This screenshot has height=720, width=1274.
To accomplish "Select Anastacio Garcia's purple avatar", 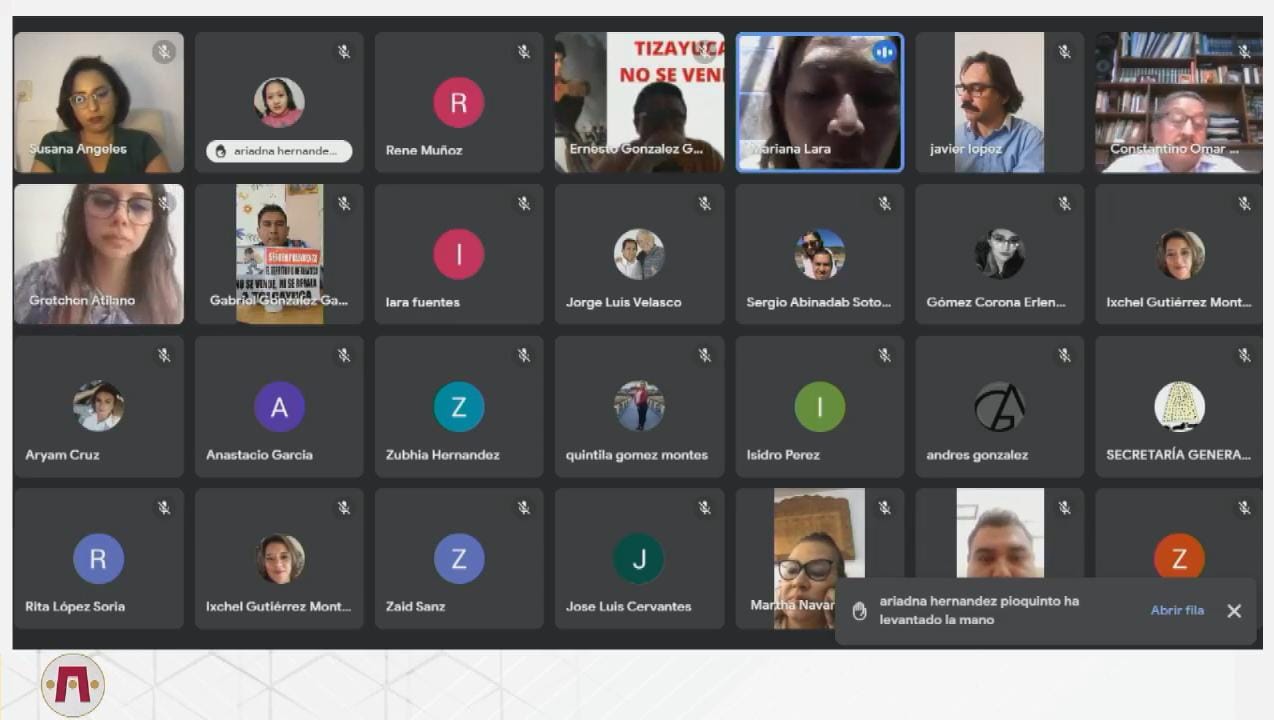I will coord(279,407).
